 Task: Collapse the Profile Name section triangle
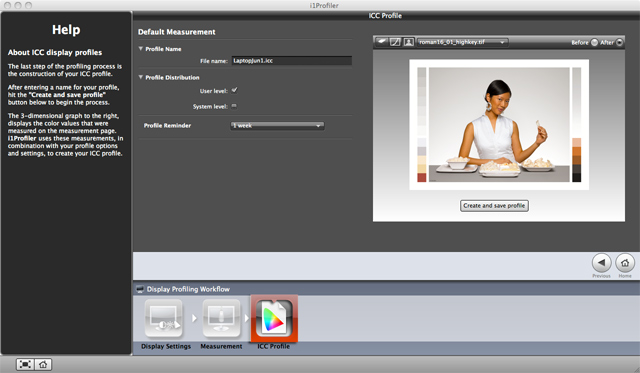pos(141,49)
